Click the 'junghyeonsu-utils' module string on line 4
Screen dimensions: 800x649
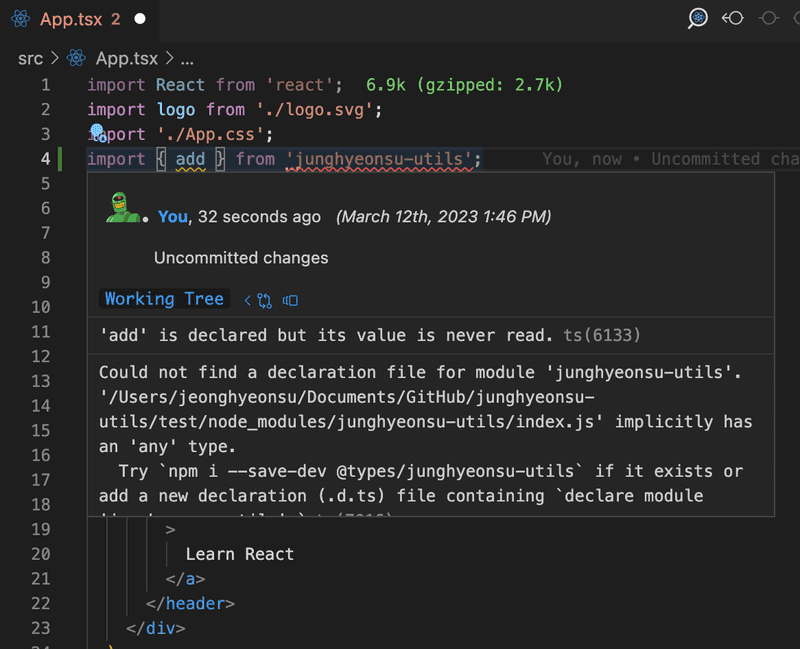379,159
